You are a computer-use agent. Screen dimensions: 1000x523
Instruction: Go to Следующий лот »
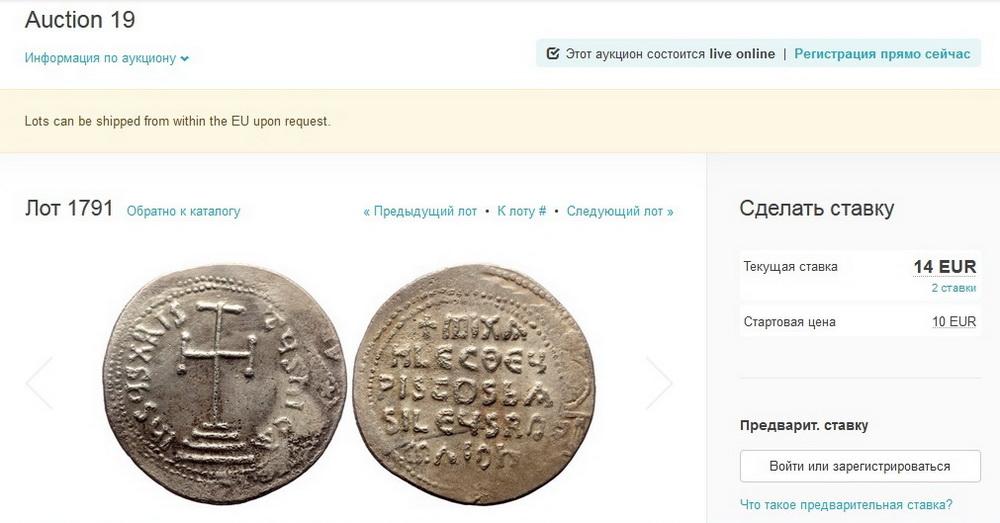(620, 211)
